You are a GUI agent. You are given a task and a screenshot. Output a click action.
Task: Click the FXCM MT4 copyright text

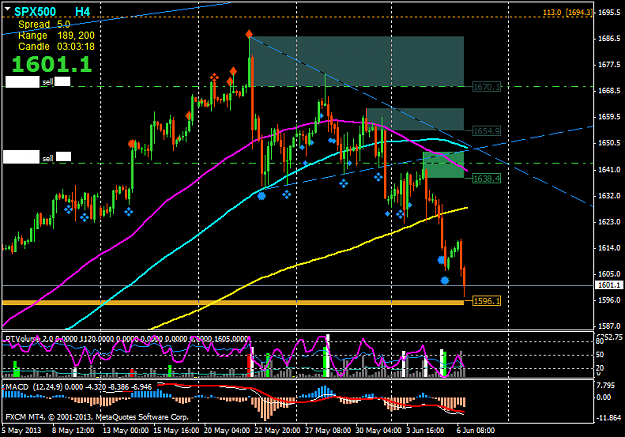coord(97,417)
